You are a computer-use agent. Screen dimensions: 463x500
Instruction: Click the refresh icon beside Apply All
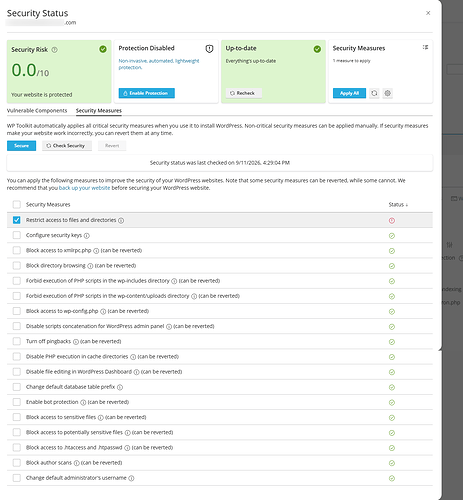tap(374, 93)
